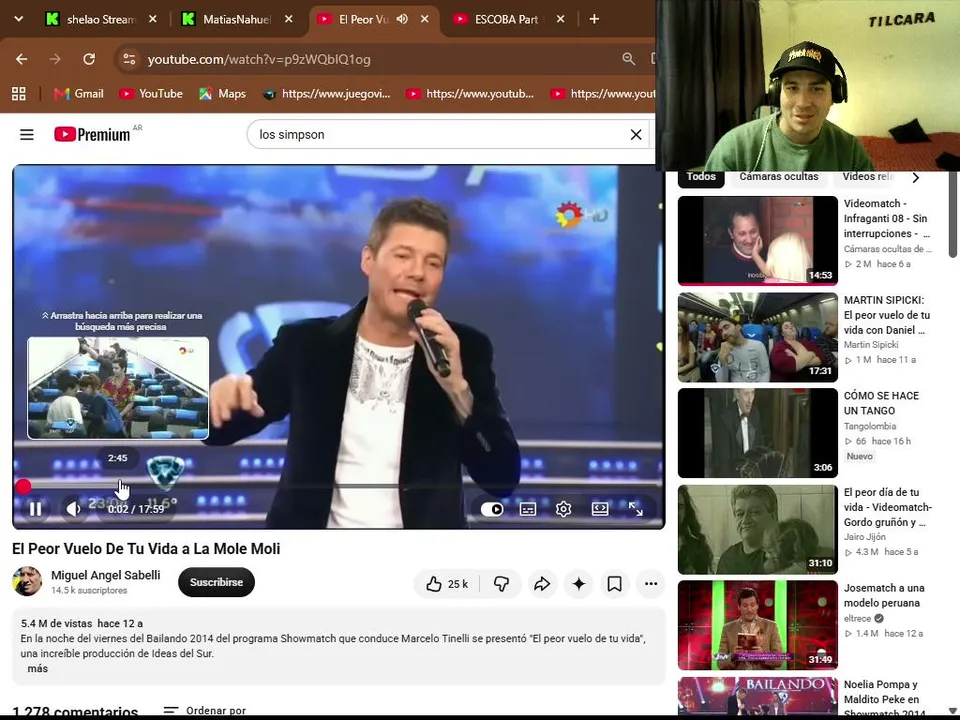Image resolution: width=960 pixels, height=720 pixels.
Task: Open 'Josematch a una modelo peruana' title
Action: [x=884, y=595]
